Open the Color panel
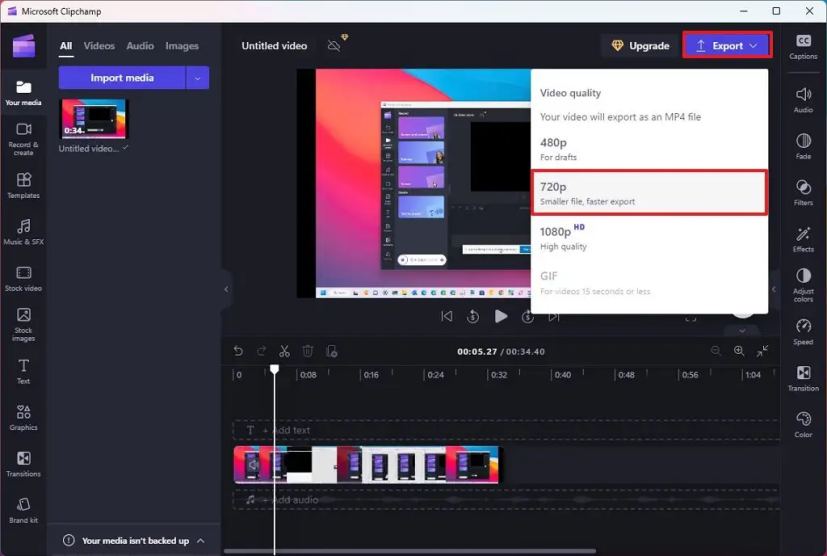 coord(803,425)
